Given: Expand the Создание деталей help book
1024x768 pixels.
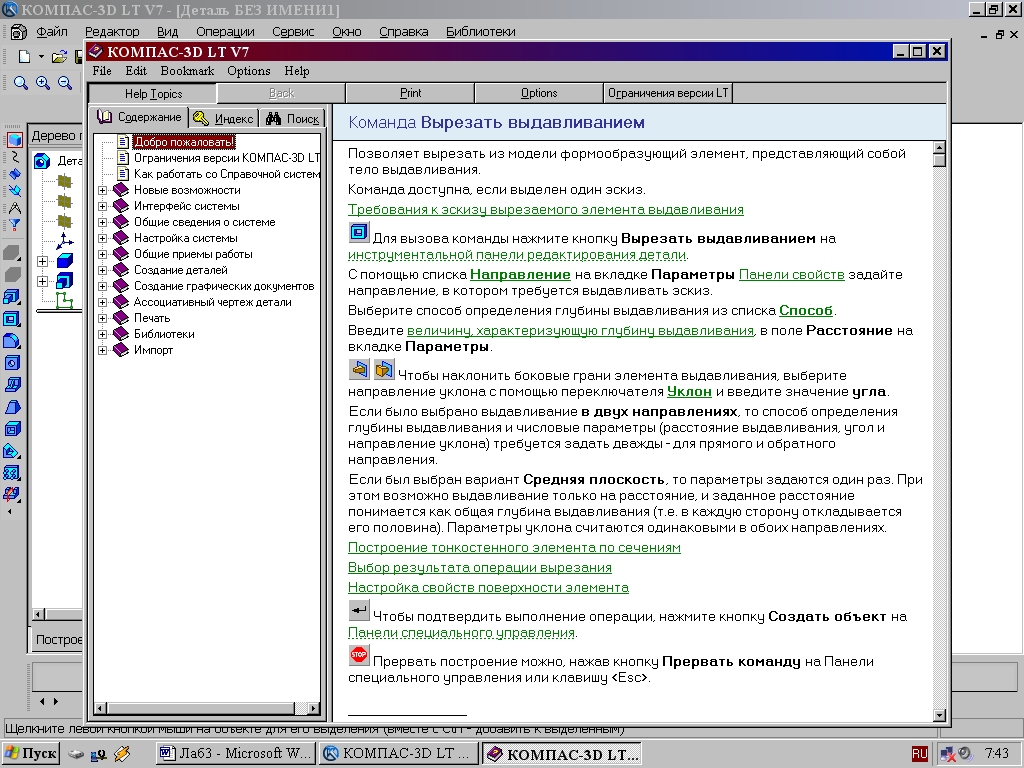Looking at the screenshot, I should click(x=103, y=270).
